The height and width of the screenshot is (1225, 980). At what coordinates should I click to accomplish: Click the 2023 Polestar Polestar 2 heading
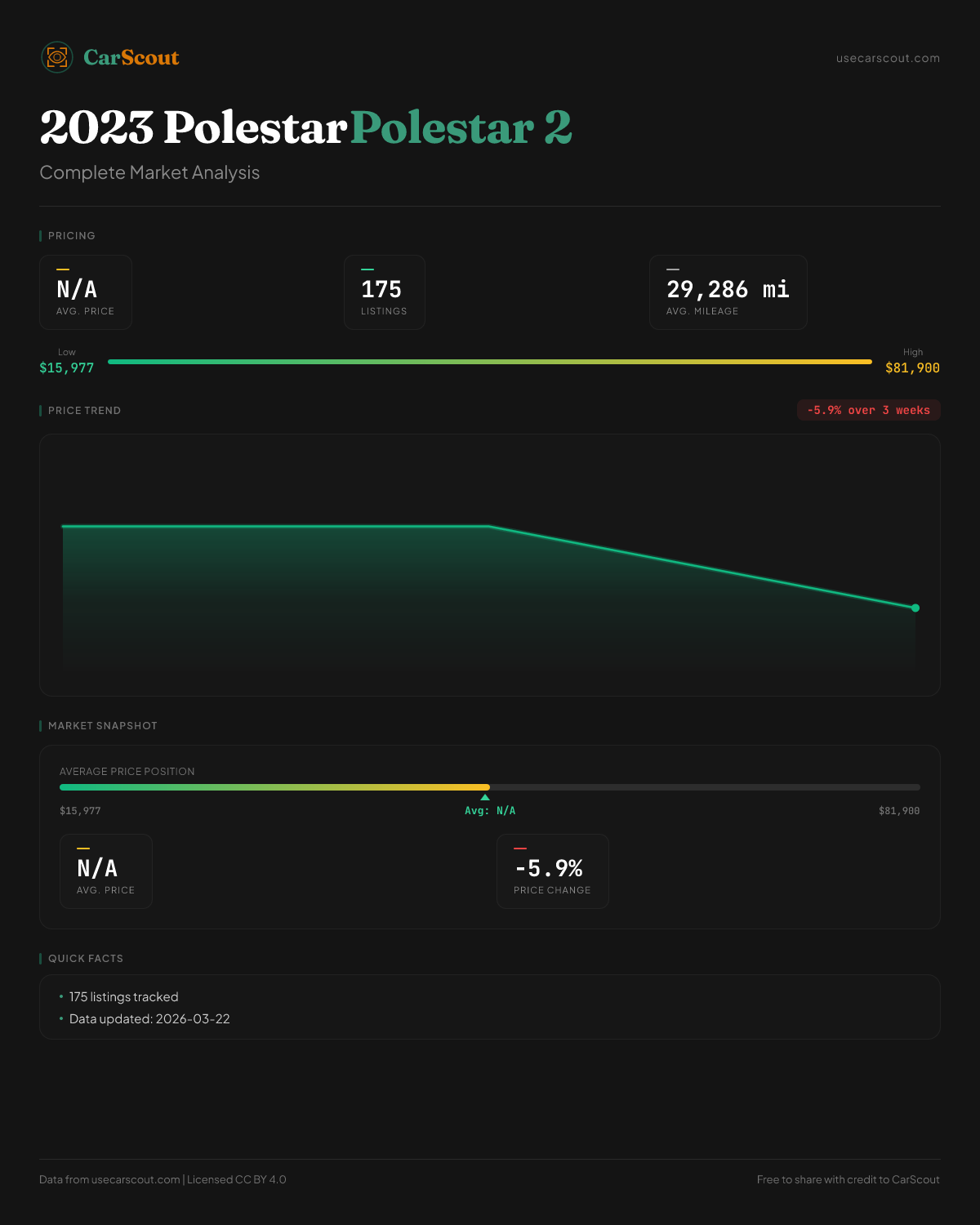(x=305, y=128)
